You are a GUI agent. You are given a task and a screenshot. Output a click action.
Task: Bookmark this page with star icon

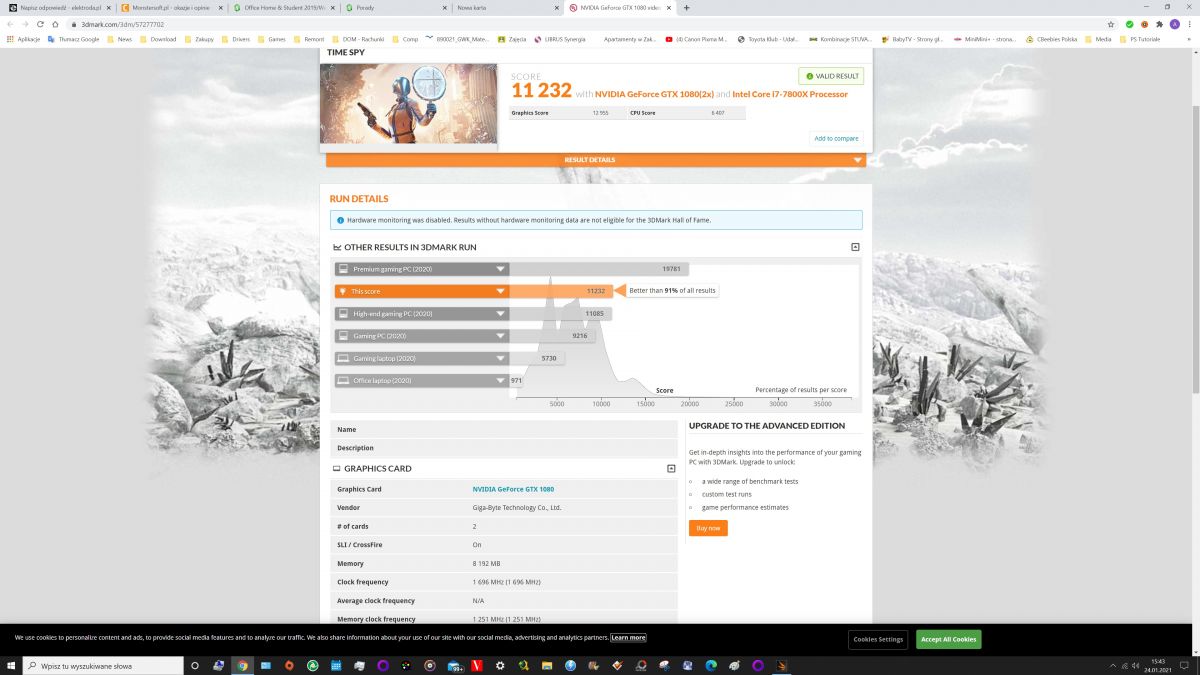point(1112,24)
